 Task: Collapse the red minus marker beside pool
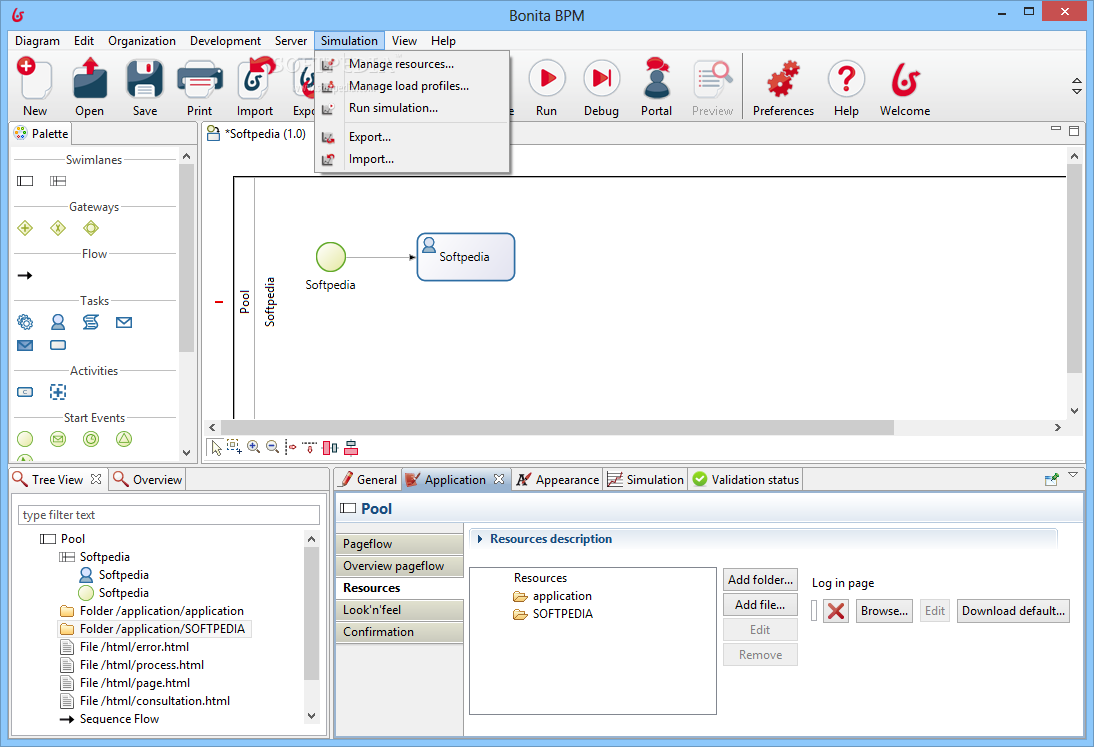[x=219, y=302]
